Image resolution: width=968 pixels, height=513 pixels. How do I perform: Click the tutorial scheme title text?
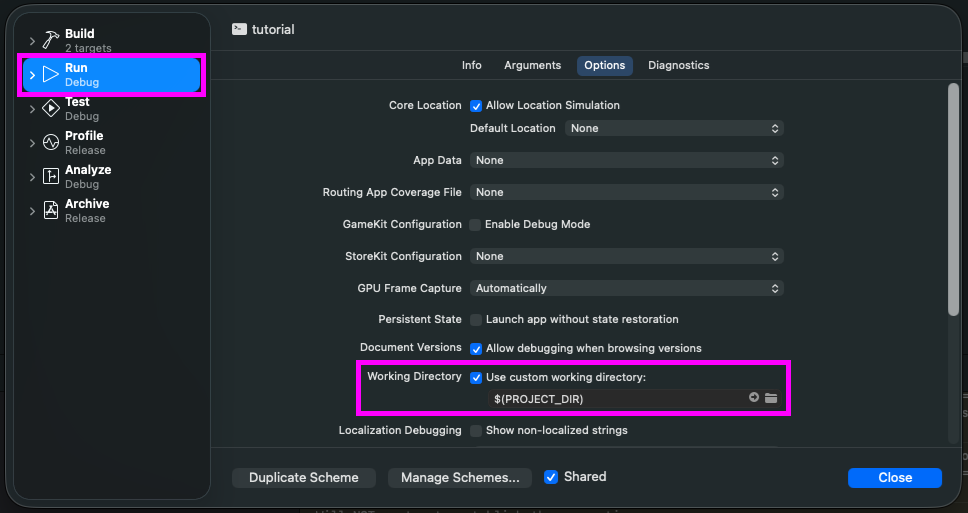pos(273,30)
